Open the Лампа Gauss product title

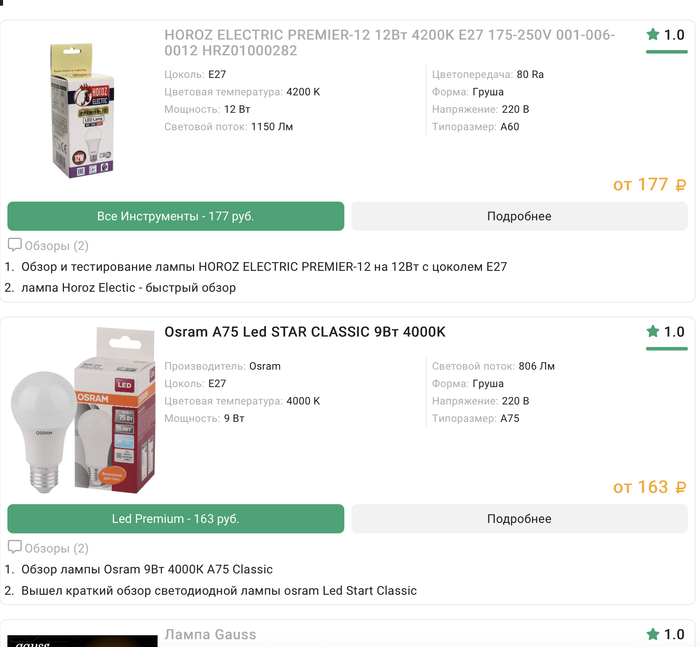[210, 634]
